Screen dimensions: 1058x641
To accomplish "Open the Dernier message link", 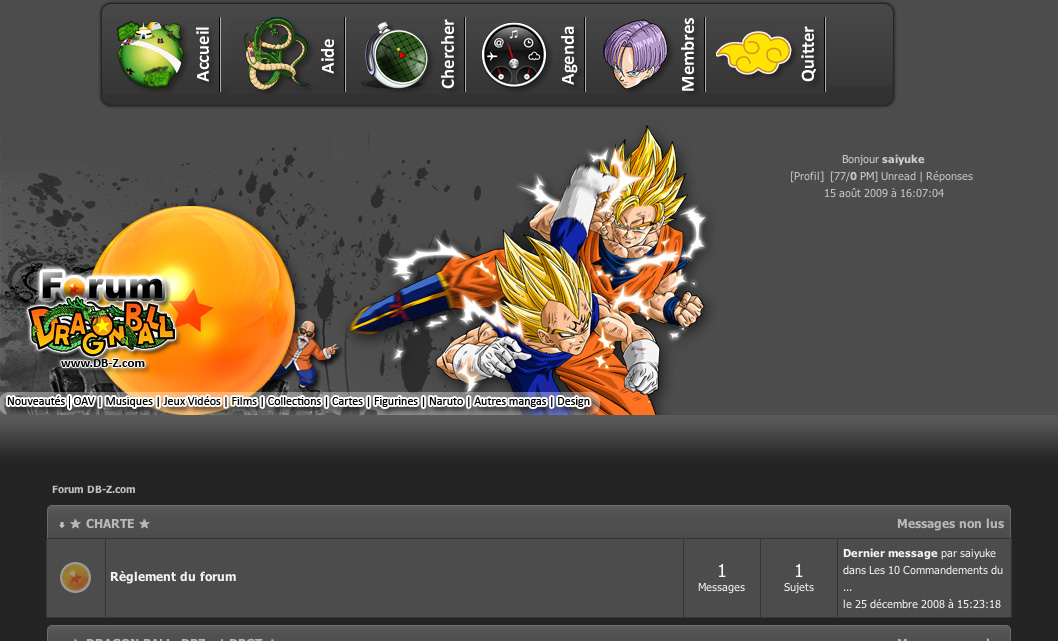I will click(890, 553).
